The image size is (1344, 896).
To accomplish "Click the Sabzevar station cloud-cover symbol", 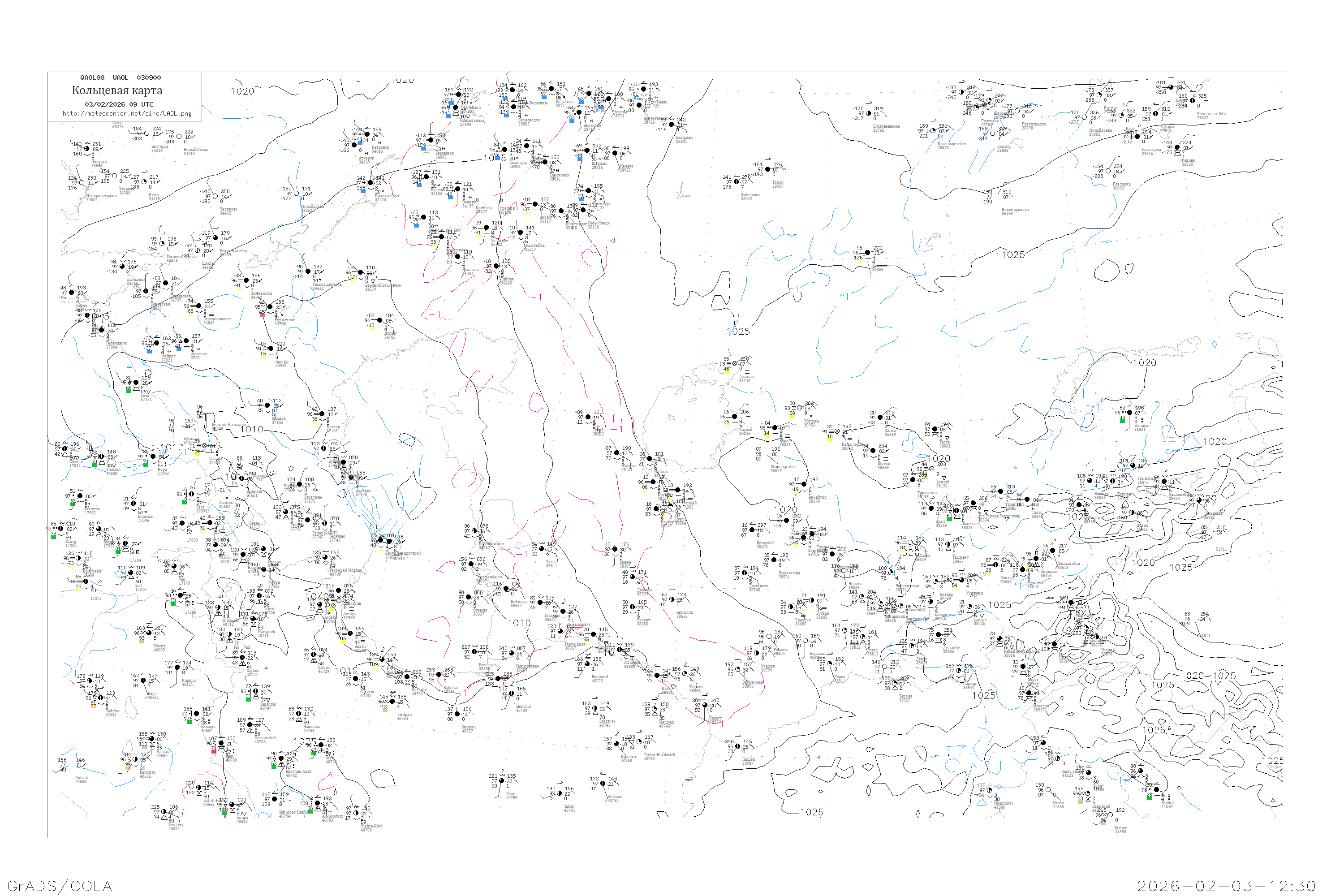I will 595,709.
